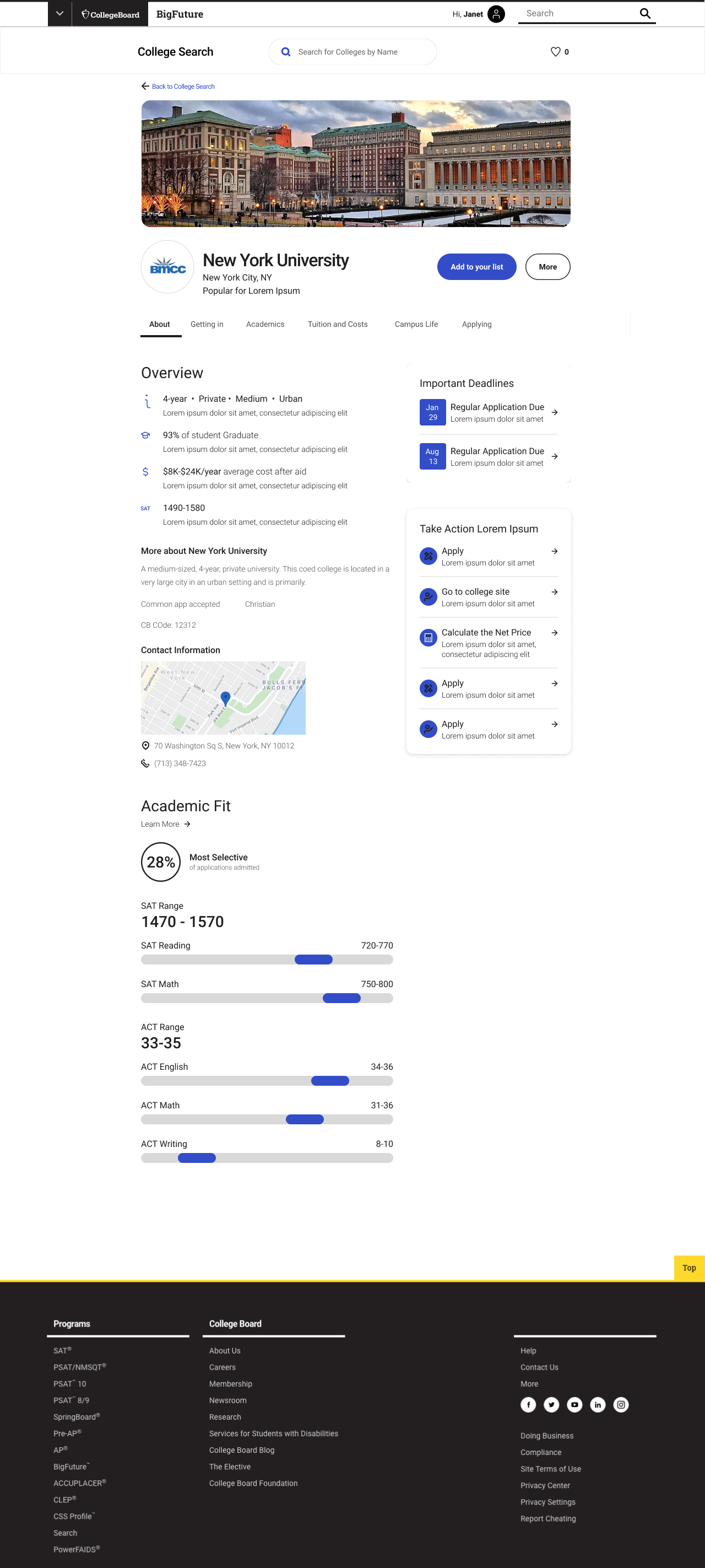Click the Calculate the Net Price calculator icon
705x1568 pixels.
pyautogui.click(x=428, y=638)
